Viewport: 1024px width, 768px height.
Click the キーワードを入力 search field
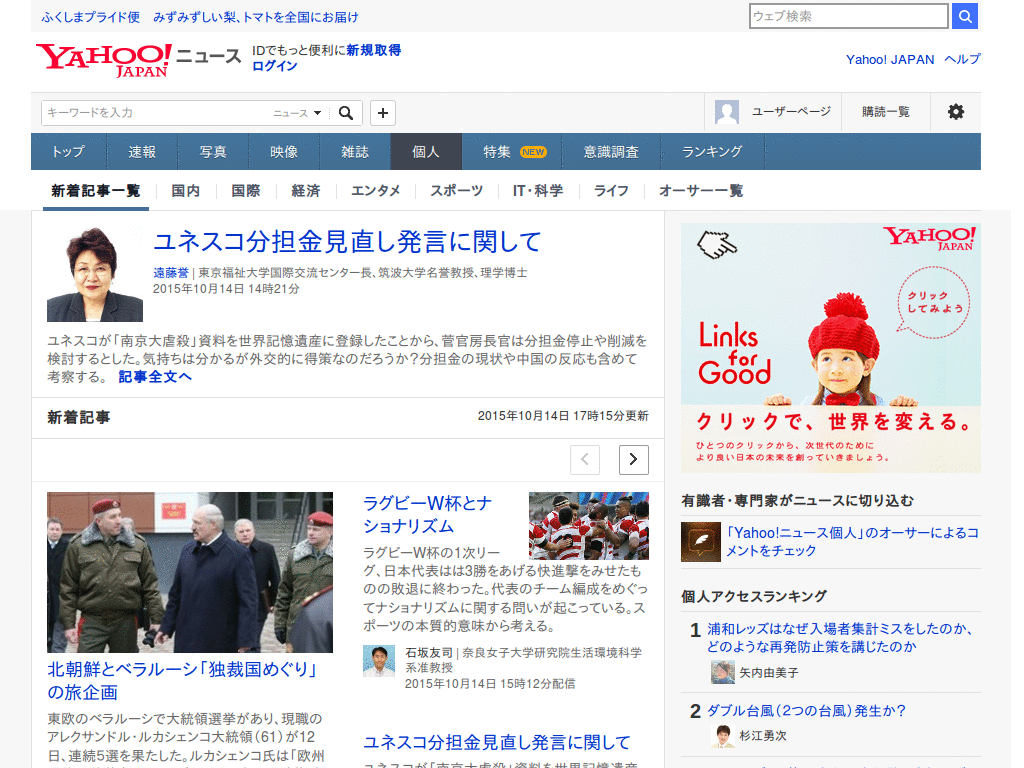pyautogui.click(x=157, y=113)
